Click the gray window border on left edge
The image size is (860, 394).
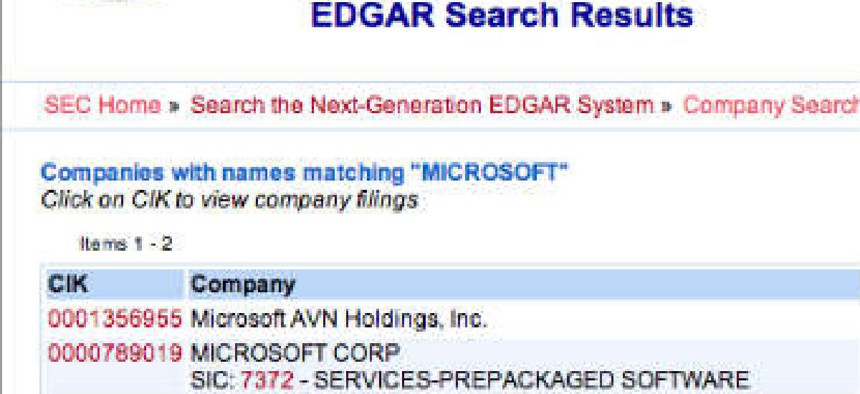[x=2, y=197]
